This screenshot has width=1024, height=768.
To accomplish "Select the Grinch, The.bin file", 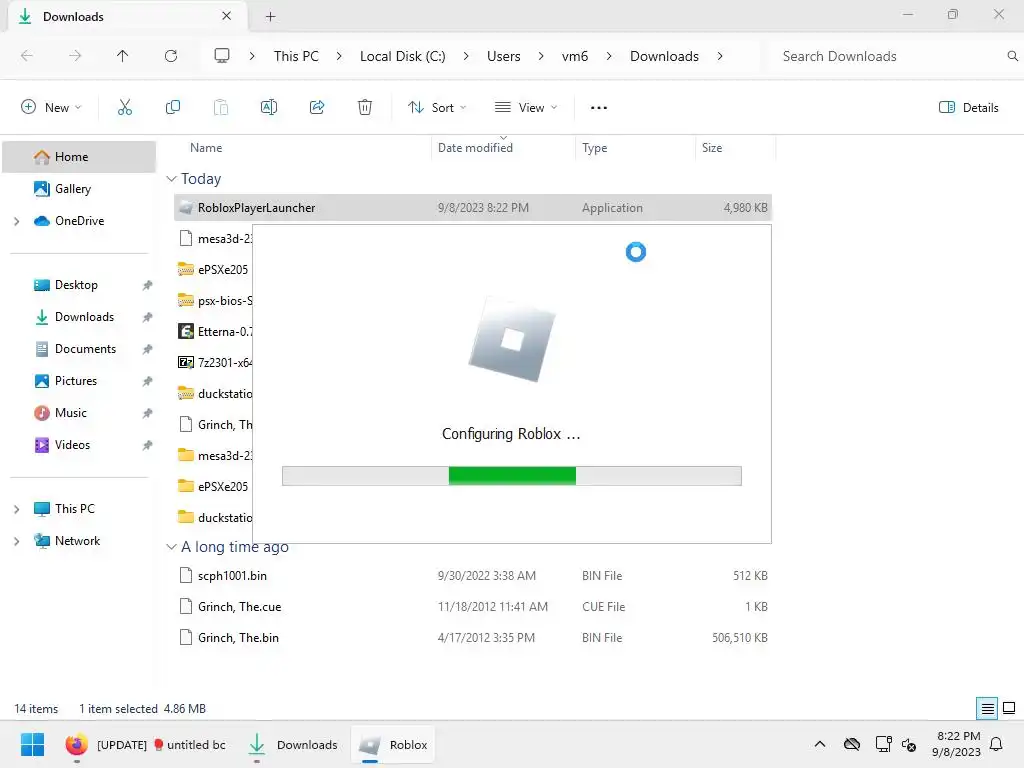I will pyautogui.click(x=473, y=638).
